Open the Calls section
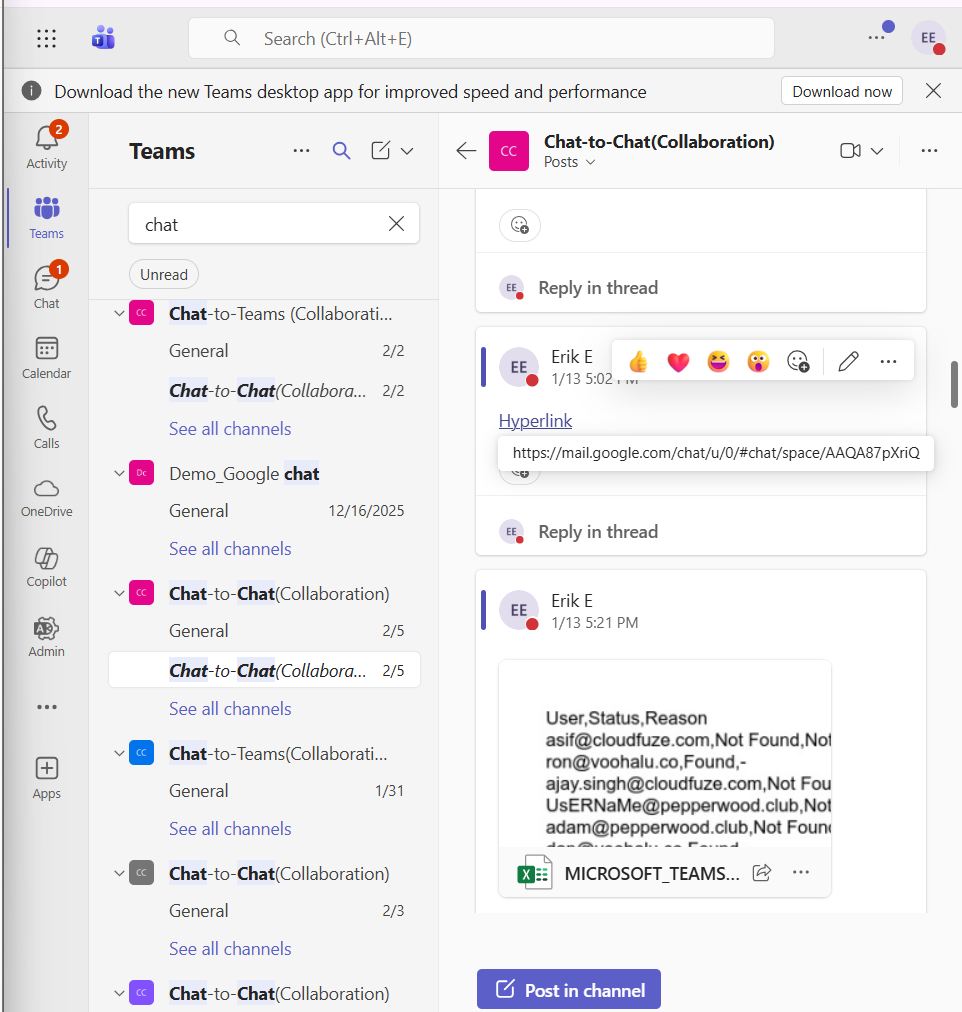This screenshot has width=962, height=1012. point(46,427)
